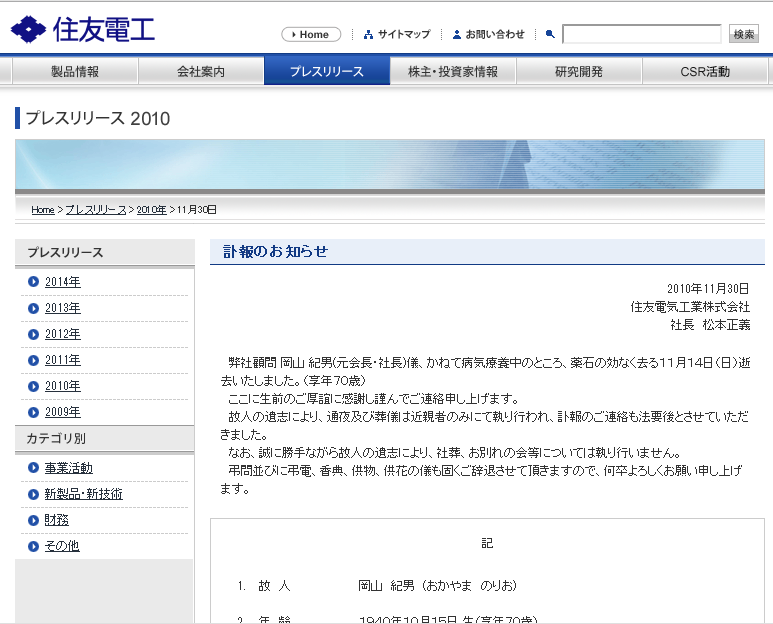Image resolution: width=773 pixels, height=624 pixels.
Task: Click the magnifier search icon
Action: [x=550, y=34]
